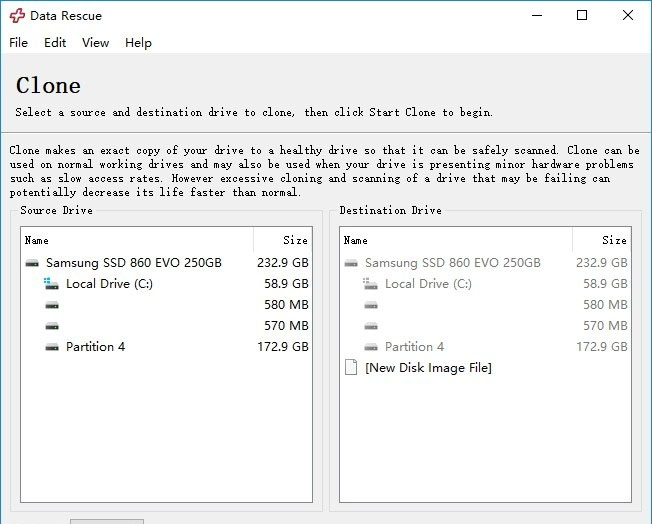Click the 570 MB size in Destination Drive

pos(605,326)
